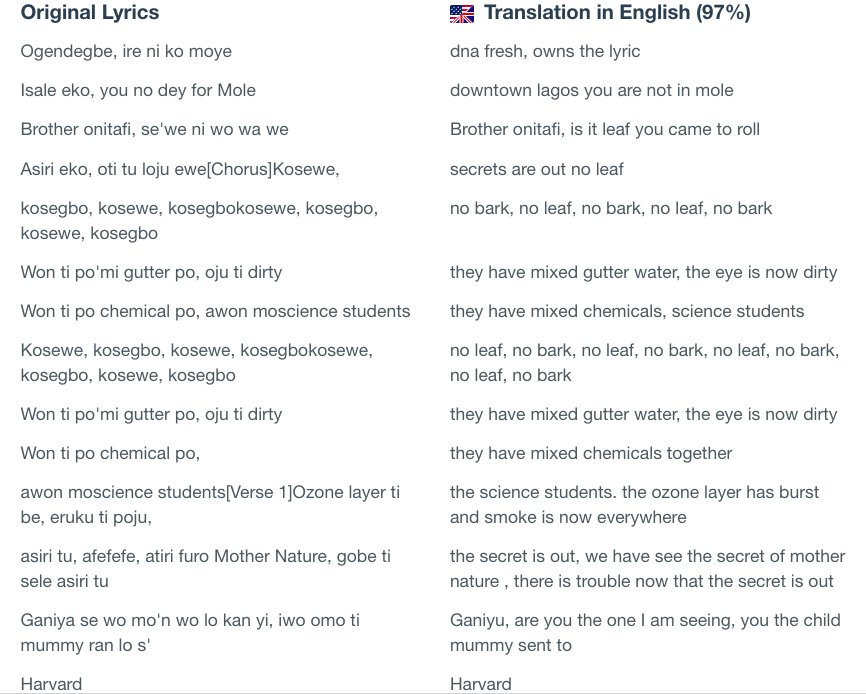Click the US/UK flag icon
866x694 pixels.
[x=462, y=14]
